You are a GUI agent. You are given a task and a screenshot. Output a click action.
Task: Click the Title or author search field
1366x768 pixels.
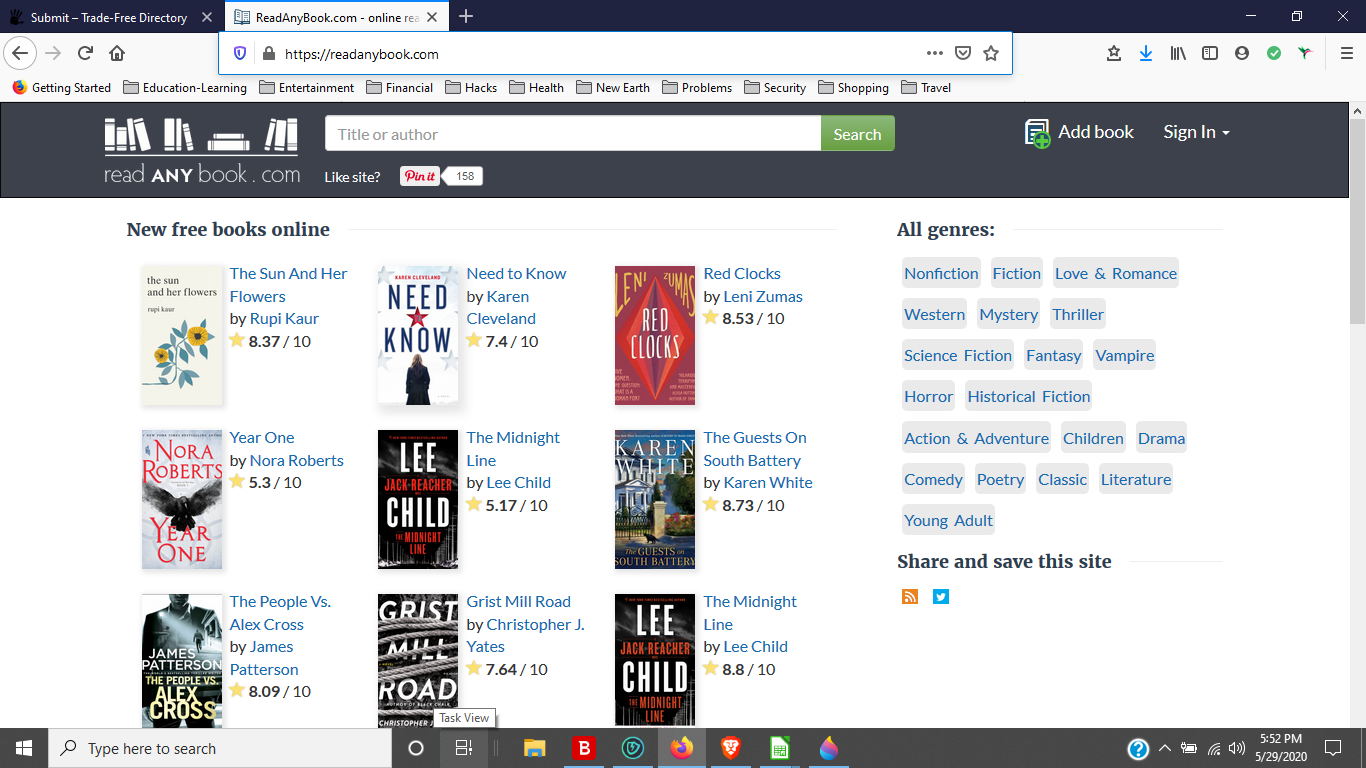click(572, 134)
